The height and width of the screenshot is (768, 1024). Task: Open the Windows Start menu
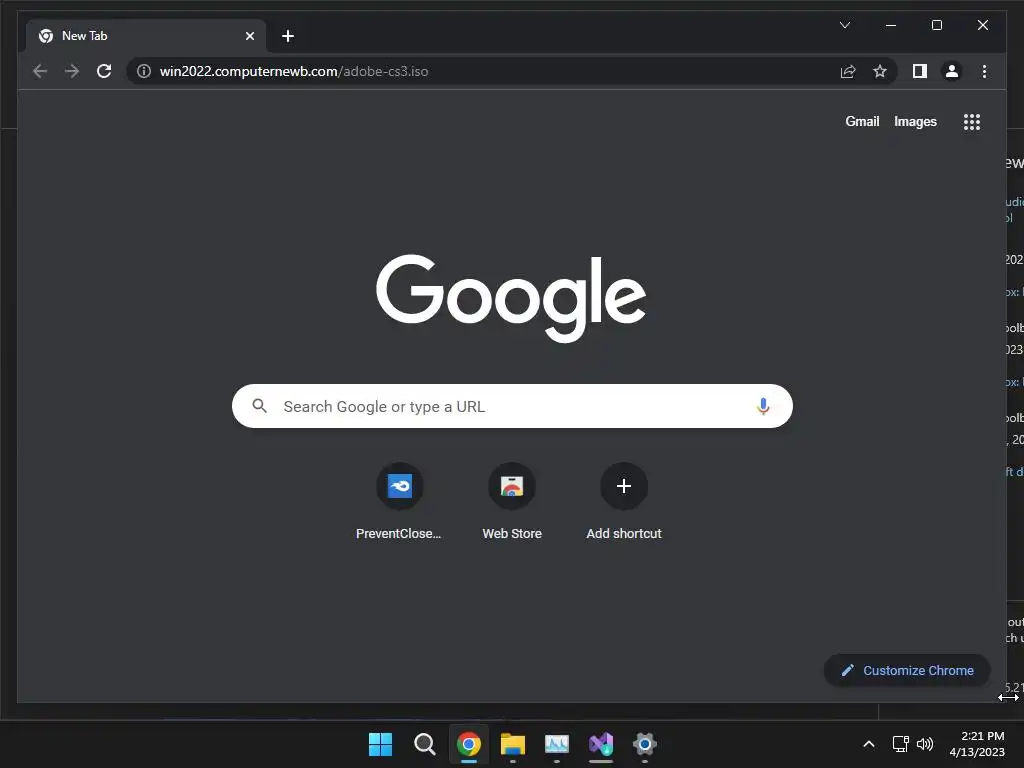tap(380, 744)
